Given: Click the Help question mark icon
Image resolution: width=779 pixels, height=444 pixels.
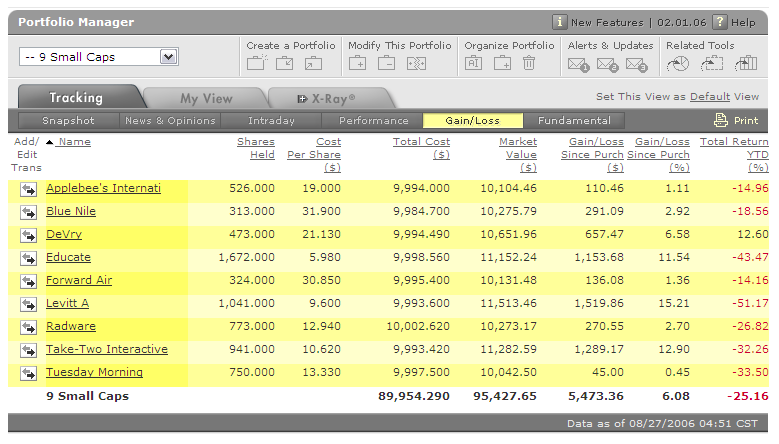Looking at the screenshot, I should pos(720,22).
